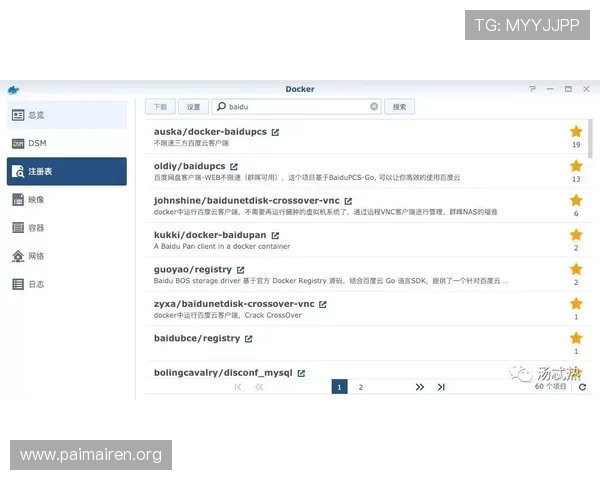Screen dimensions: 600x480
Task: Click star icon of baidubce/registry
Action: click(576, 338)
